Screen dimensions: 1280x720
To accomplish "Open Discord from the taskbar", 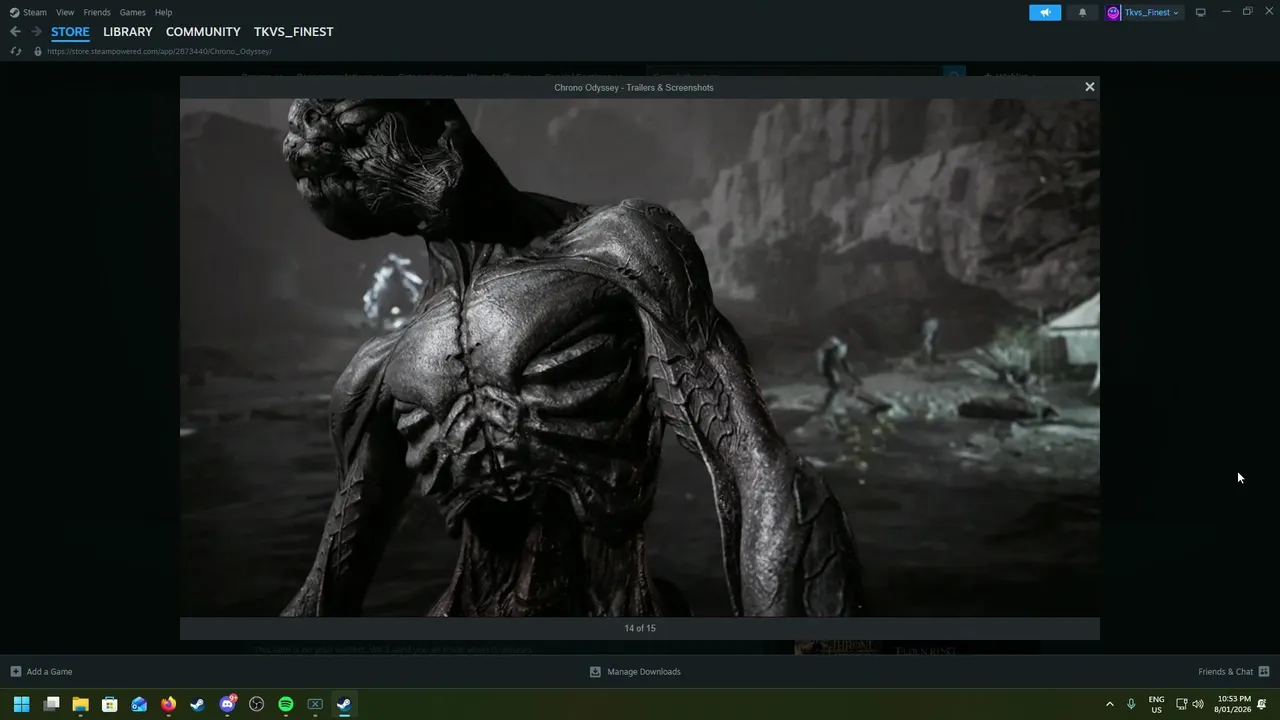I will (227, 704).
